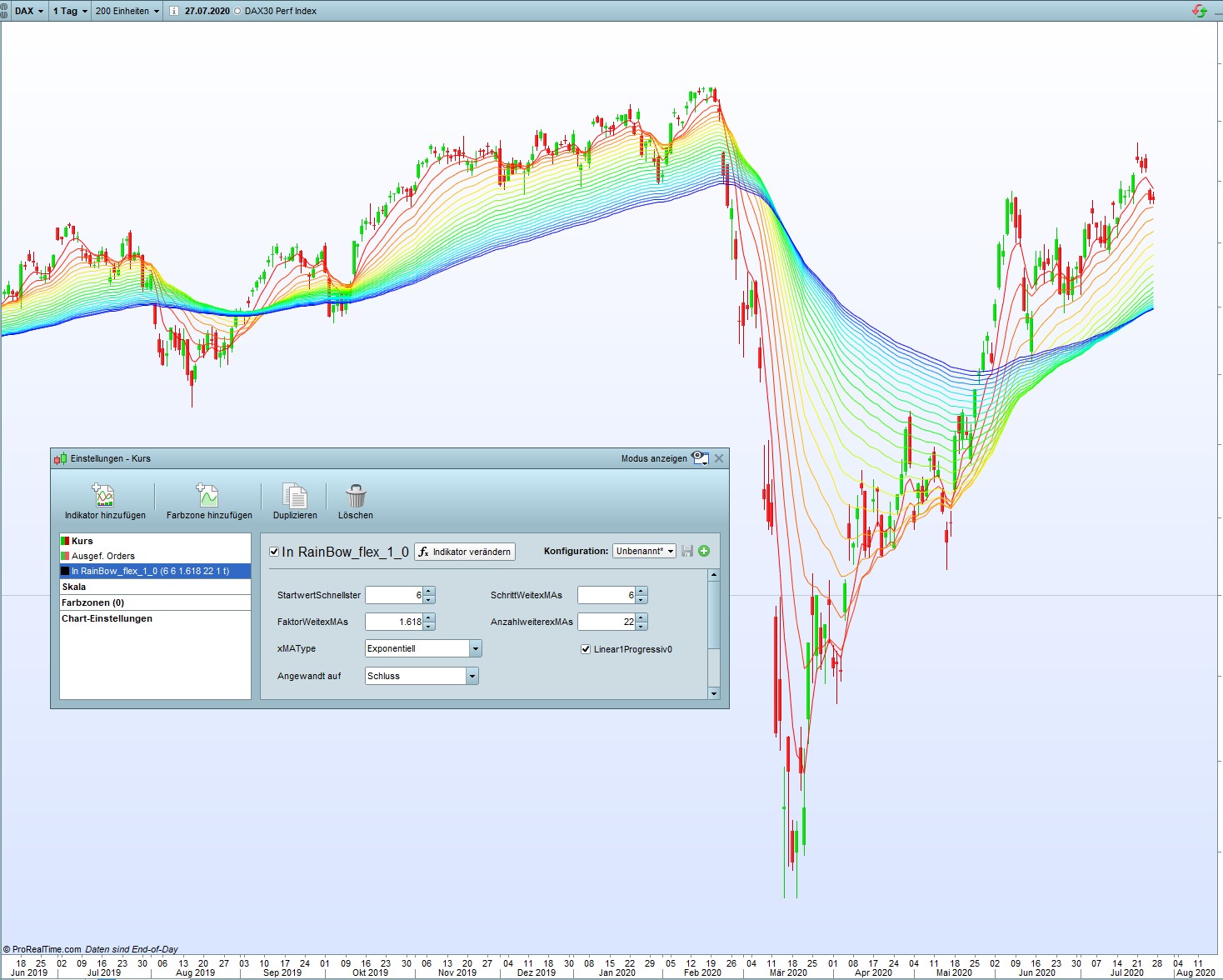Viewport: 1223px width, 980px height.
Task: Click the 'Indikator hinzufügen' icon
Action: (x=104, y=496)
